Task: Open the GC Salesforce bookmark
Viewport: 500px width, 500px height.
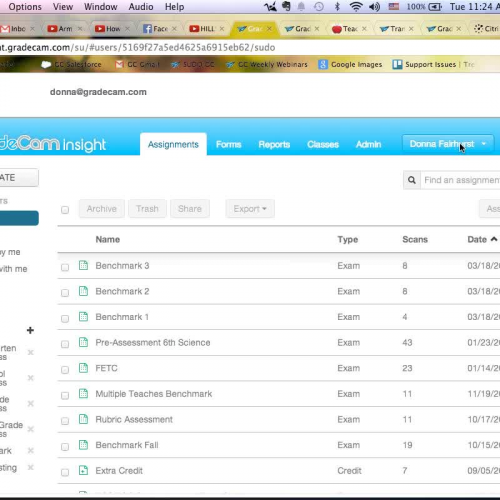Action: (x=71, y=64)
